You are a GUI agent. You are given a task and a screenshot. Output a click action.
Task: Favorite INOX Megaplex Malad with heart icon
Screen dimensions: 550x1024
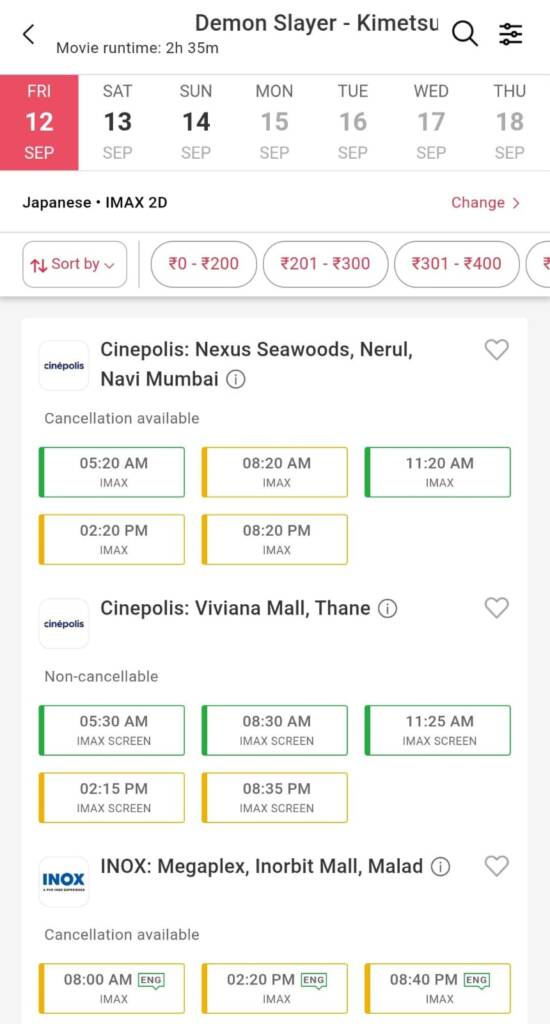pos(496,866)
